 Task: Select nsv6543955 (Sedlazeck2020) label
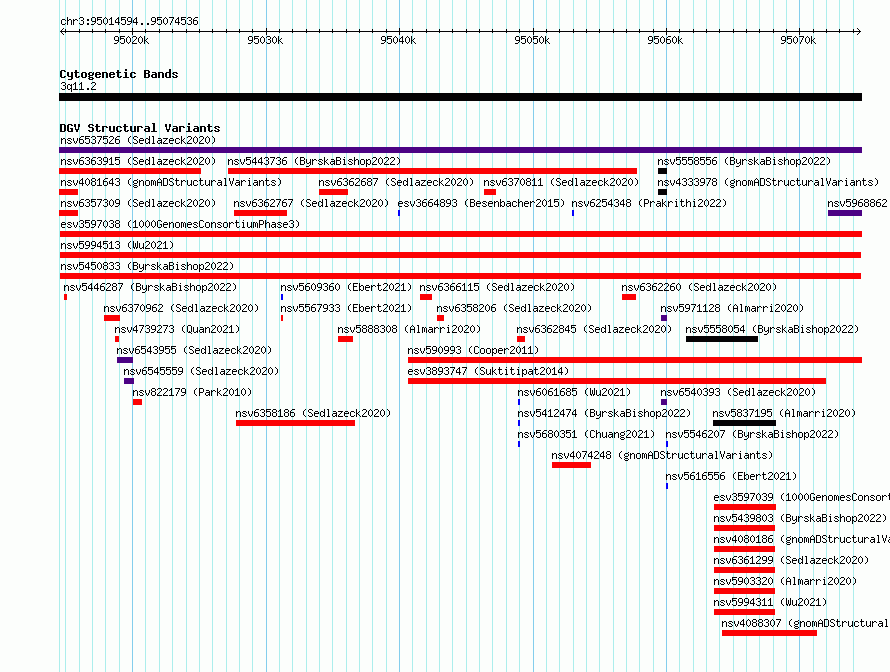tap(194, 350)
